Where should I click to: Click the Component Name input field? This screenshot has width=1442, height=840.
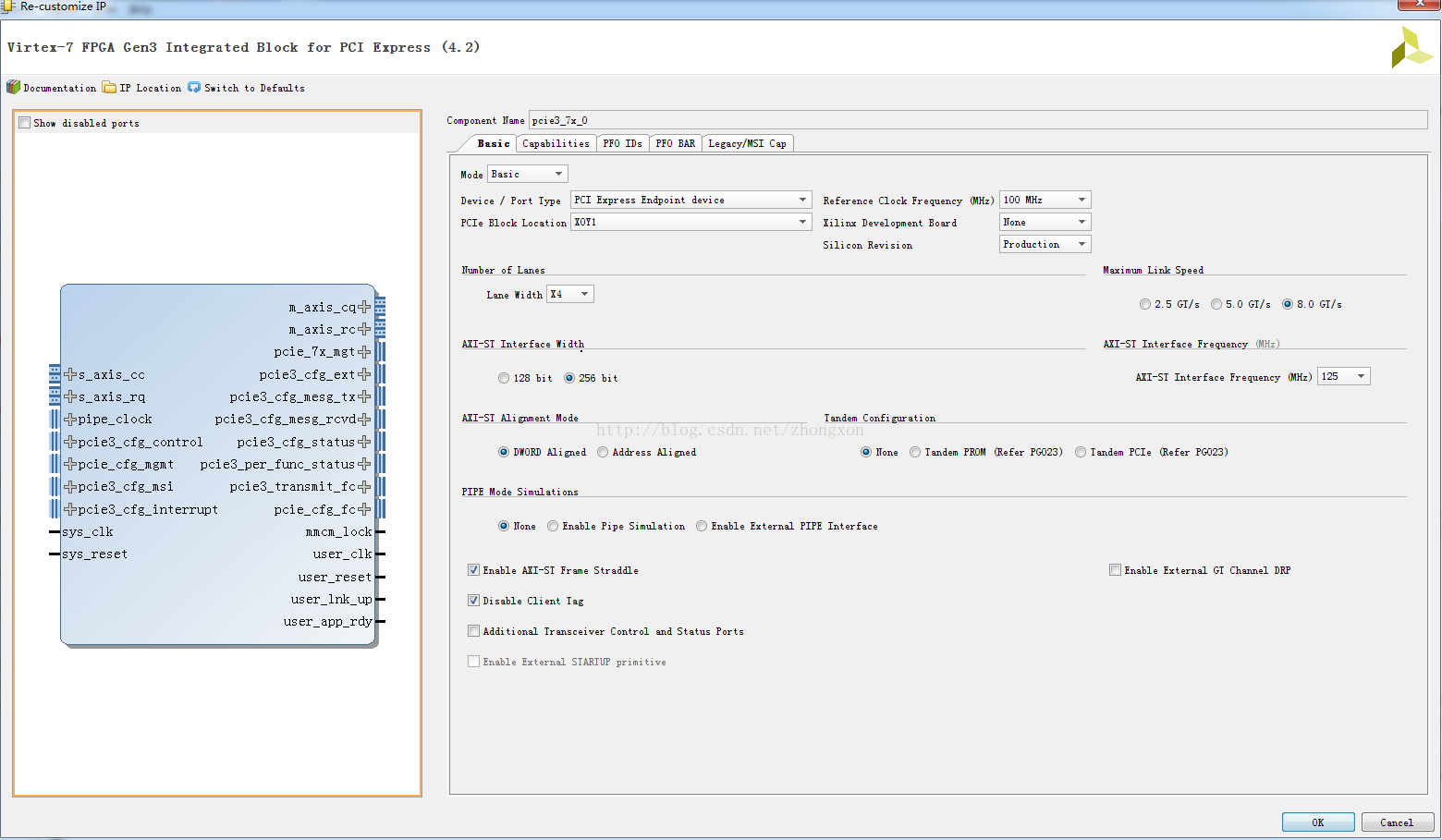tap(978, 120)
